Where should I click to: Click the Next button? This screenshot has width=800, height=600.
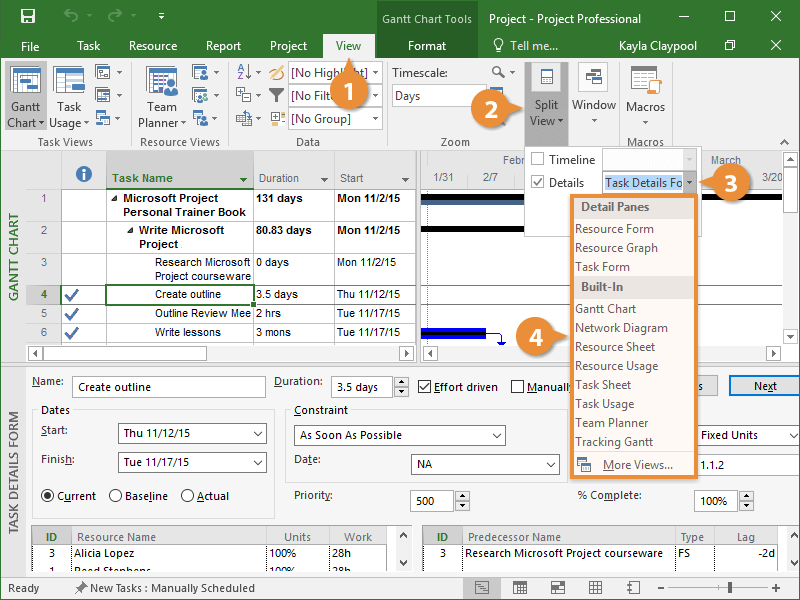[x=764, y=386]
